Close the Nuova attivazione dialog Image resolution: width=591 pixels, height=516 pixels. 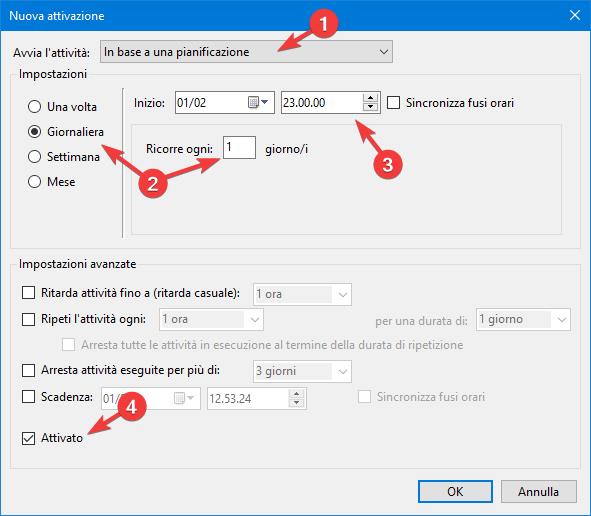tap(575, 15)
